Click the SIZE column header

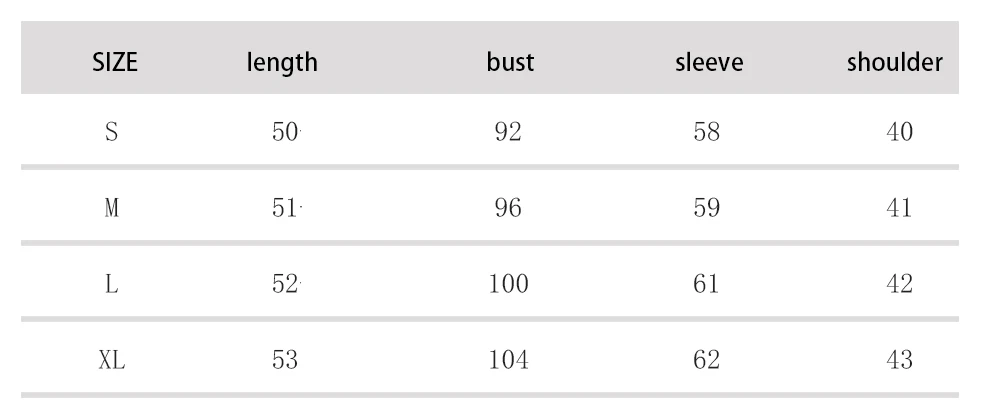pos(115,62)
